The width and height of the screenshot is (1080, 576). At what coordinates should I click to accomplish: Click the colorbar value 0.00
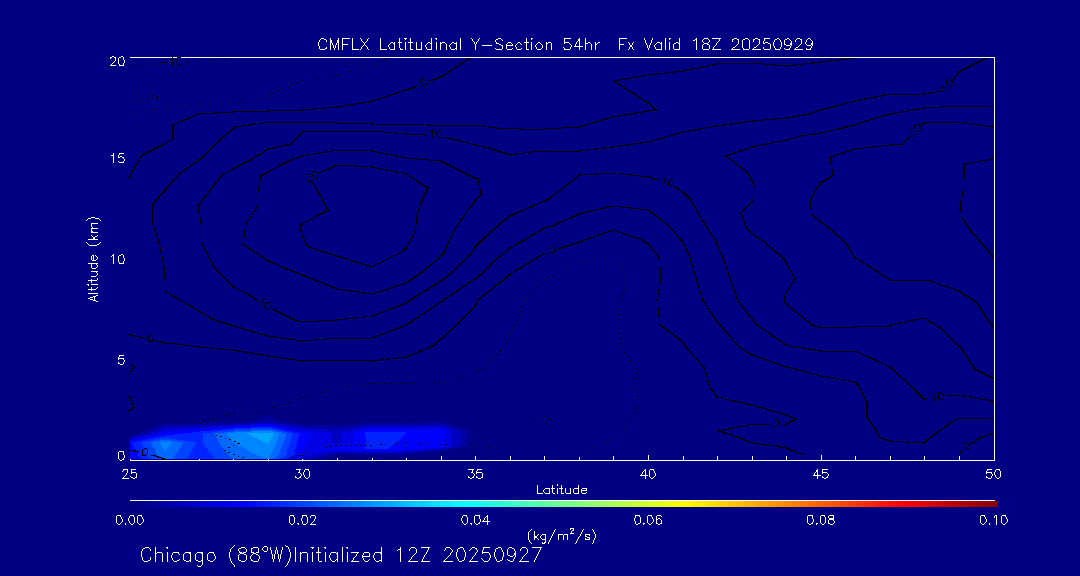click(129, 520)
